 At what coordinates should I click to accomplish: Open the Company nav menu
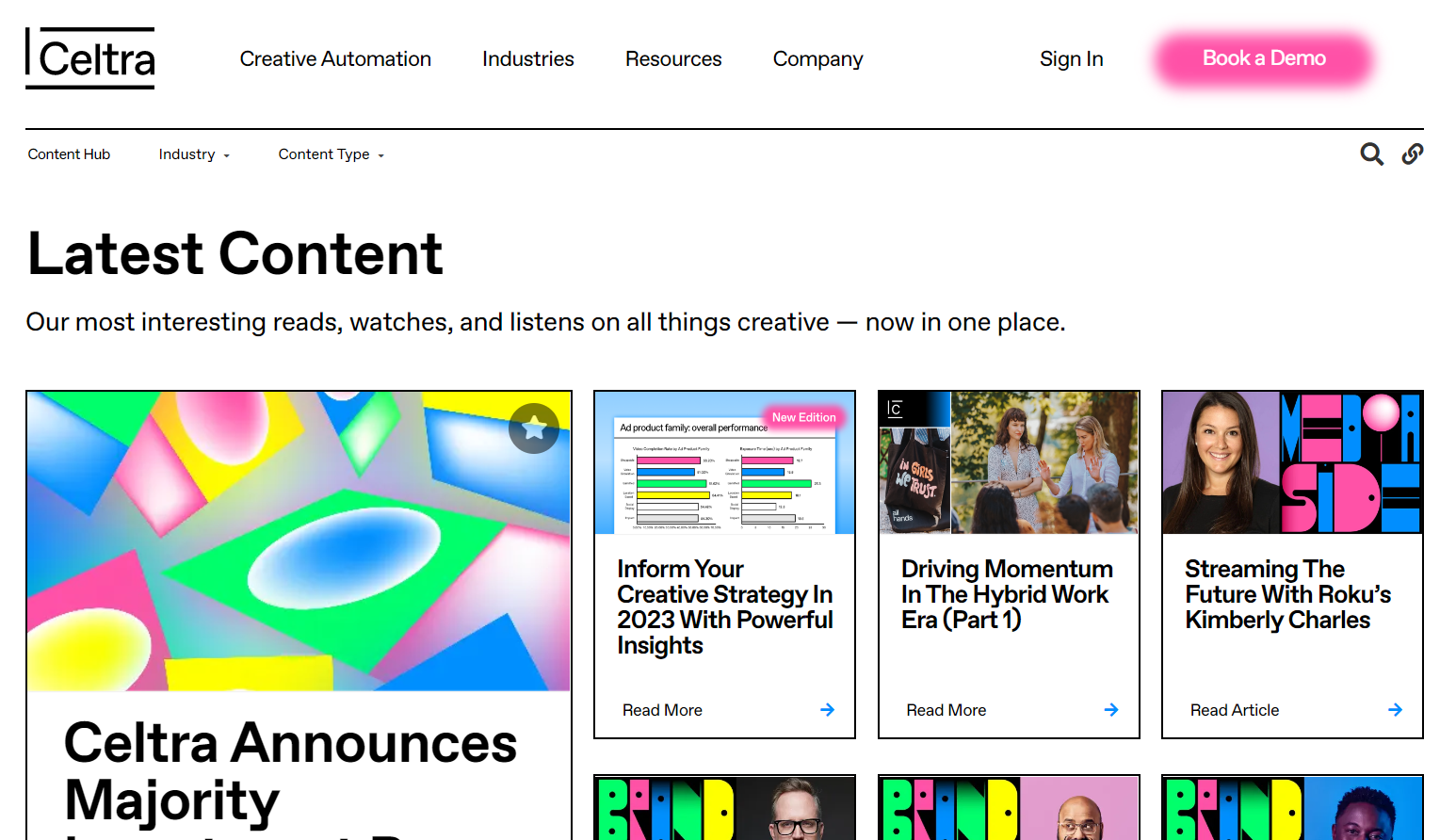click(x=817, y=59)
